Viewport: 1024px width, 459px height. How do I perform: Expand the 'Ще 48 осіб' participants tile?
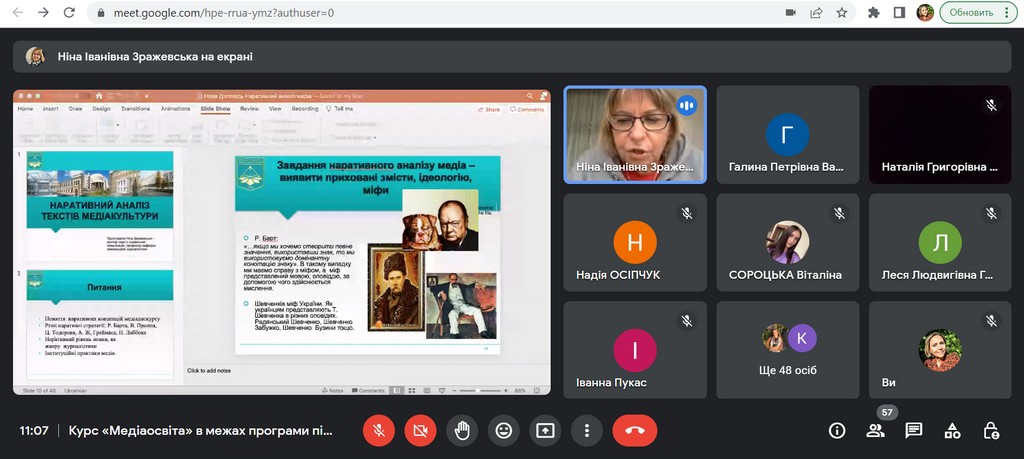(787, 350)
